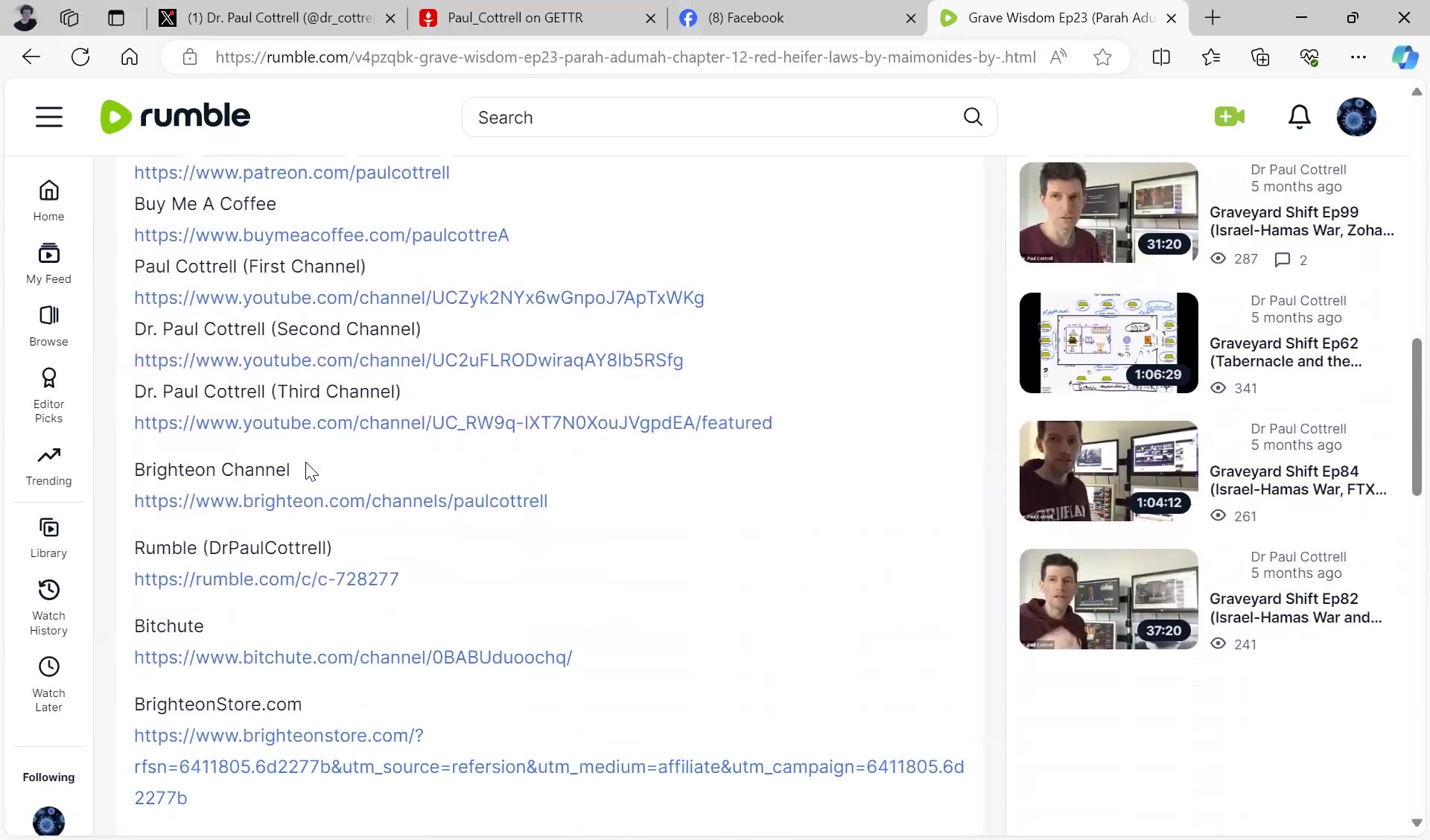Click the search magnifier icon
This screenshot has height=840, width=1430.
point(973,117)
